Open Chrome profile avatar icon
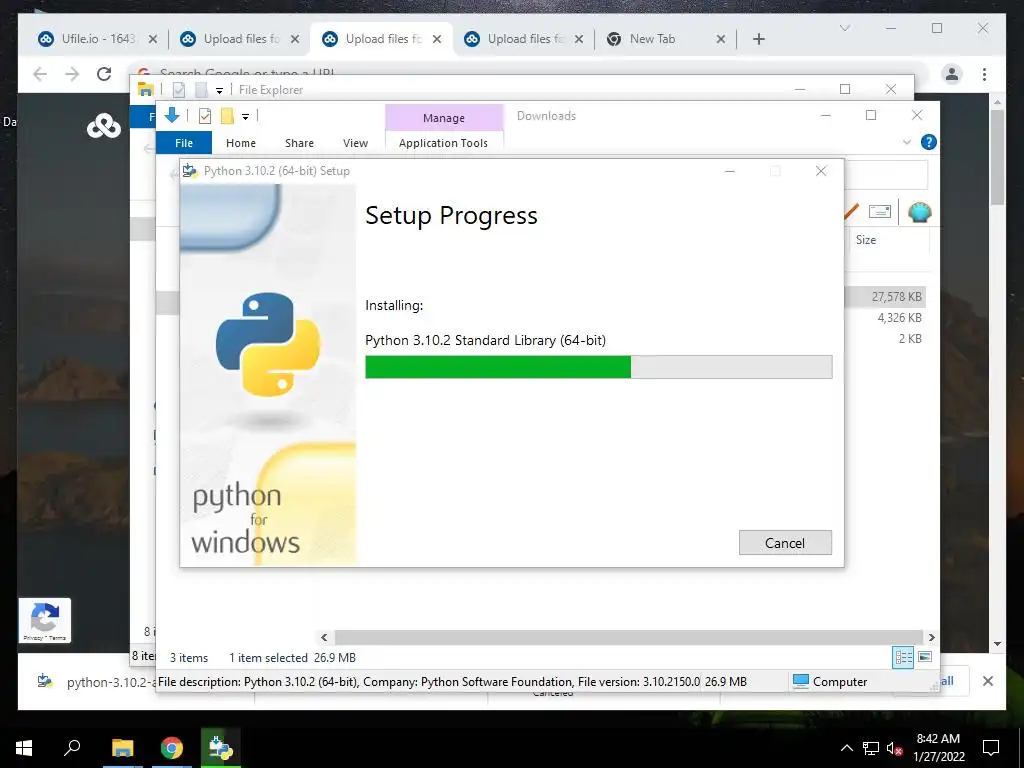Viewport: 1024px width, 768px height. click(x=952, y=74)
